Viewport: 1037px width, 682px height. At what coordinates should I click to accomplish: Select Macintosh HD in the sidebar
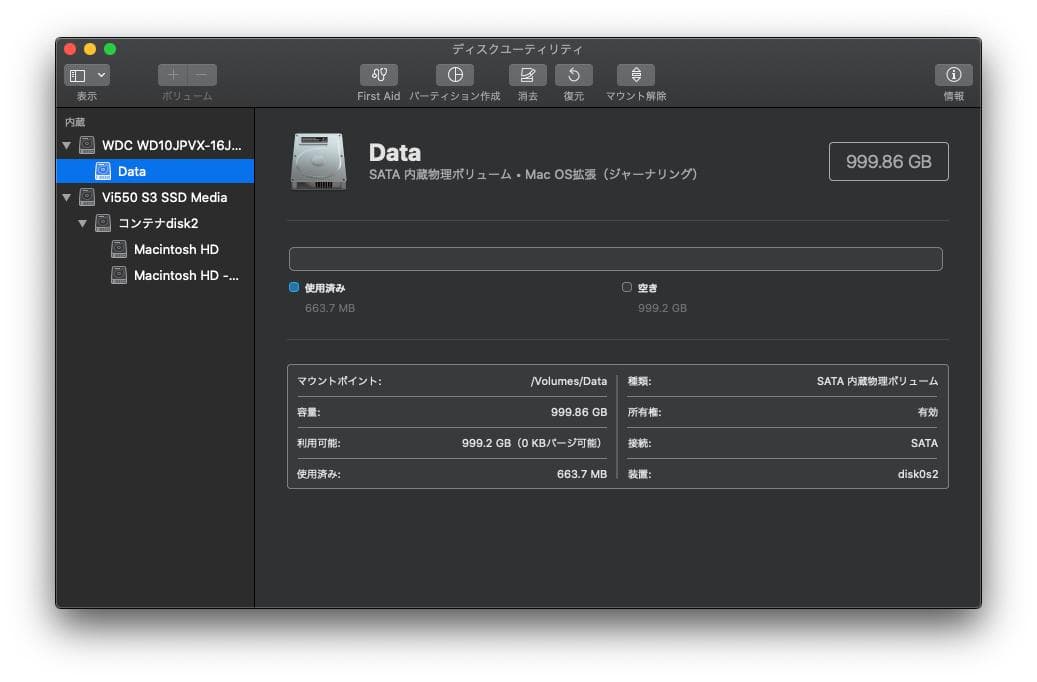tap(177, 249)
